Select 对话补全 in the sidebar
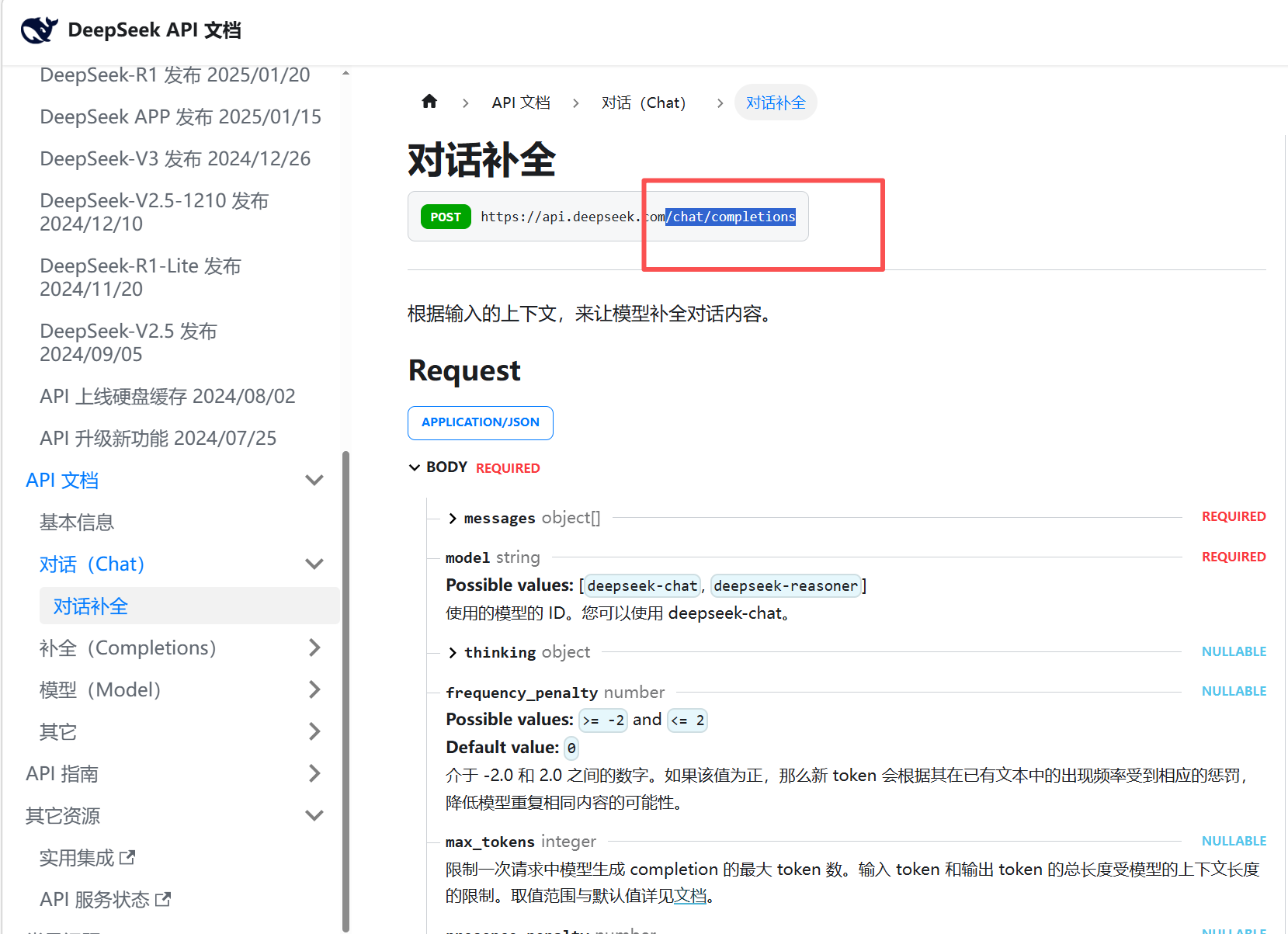This screenshot has width=1288, height=934. click(189, 606)
